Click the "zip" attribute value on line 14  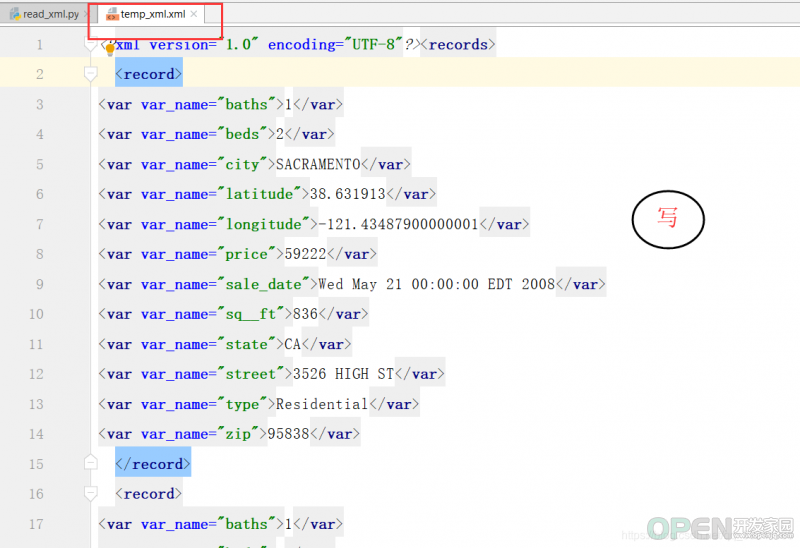click(238, 434)
